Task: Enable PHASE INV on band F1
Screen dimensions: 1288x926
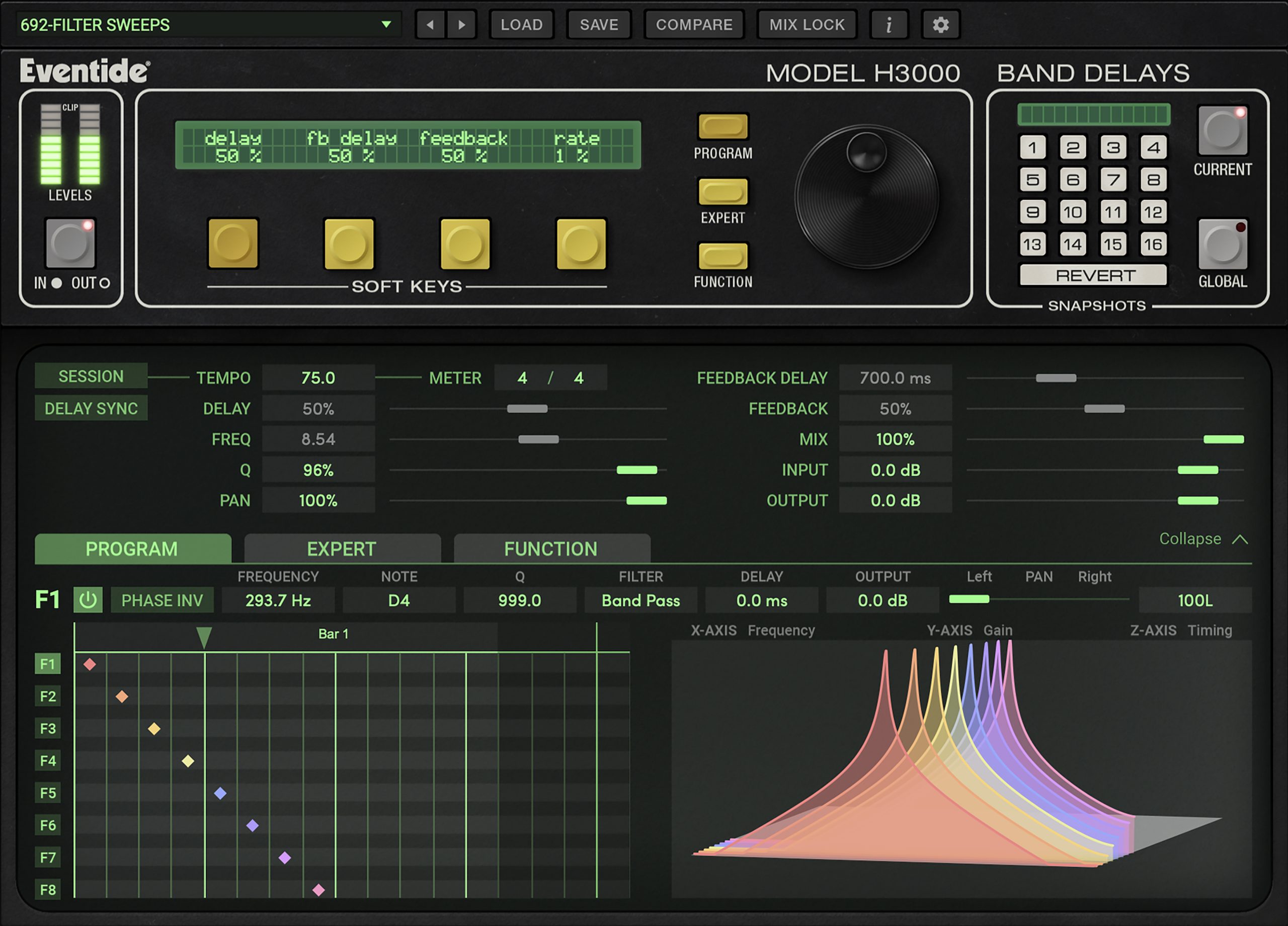Action: (x=162, y=600)
